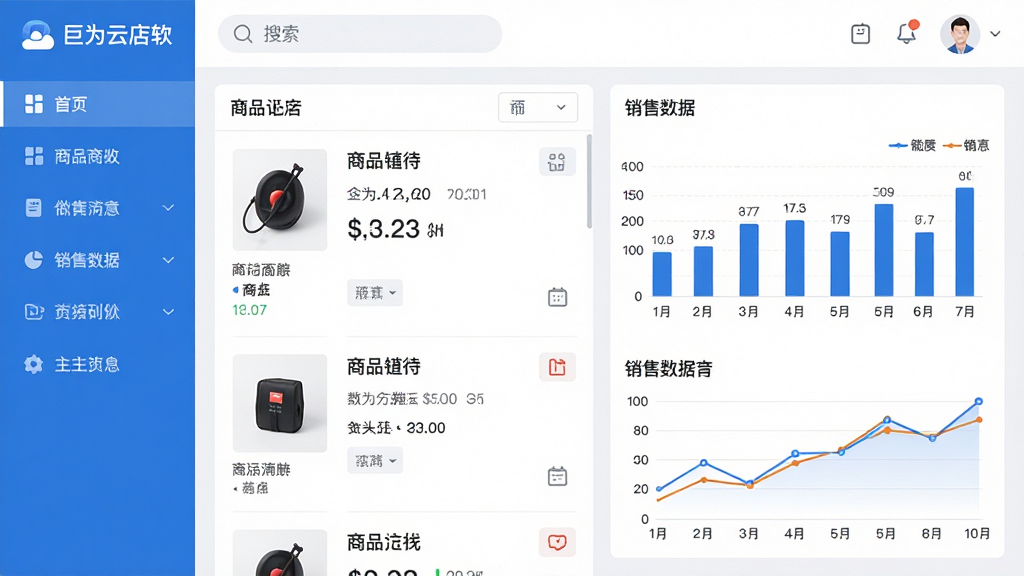Expand the 资摘刮伙 sidebar chevron
This screenshot has width=1024, height=576.
168,312
